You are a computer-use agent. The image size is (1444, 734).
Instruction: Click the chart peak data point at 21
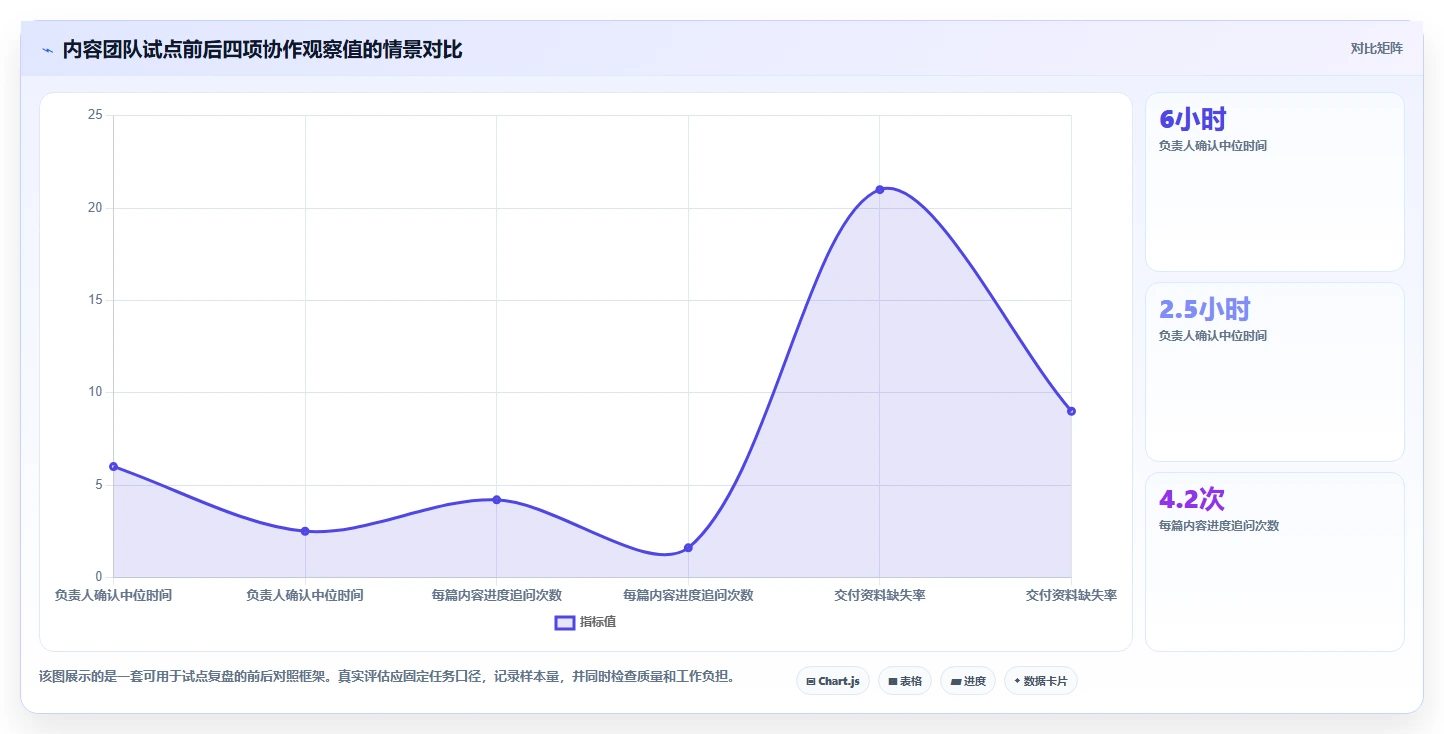880,189
